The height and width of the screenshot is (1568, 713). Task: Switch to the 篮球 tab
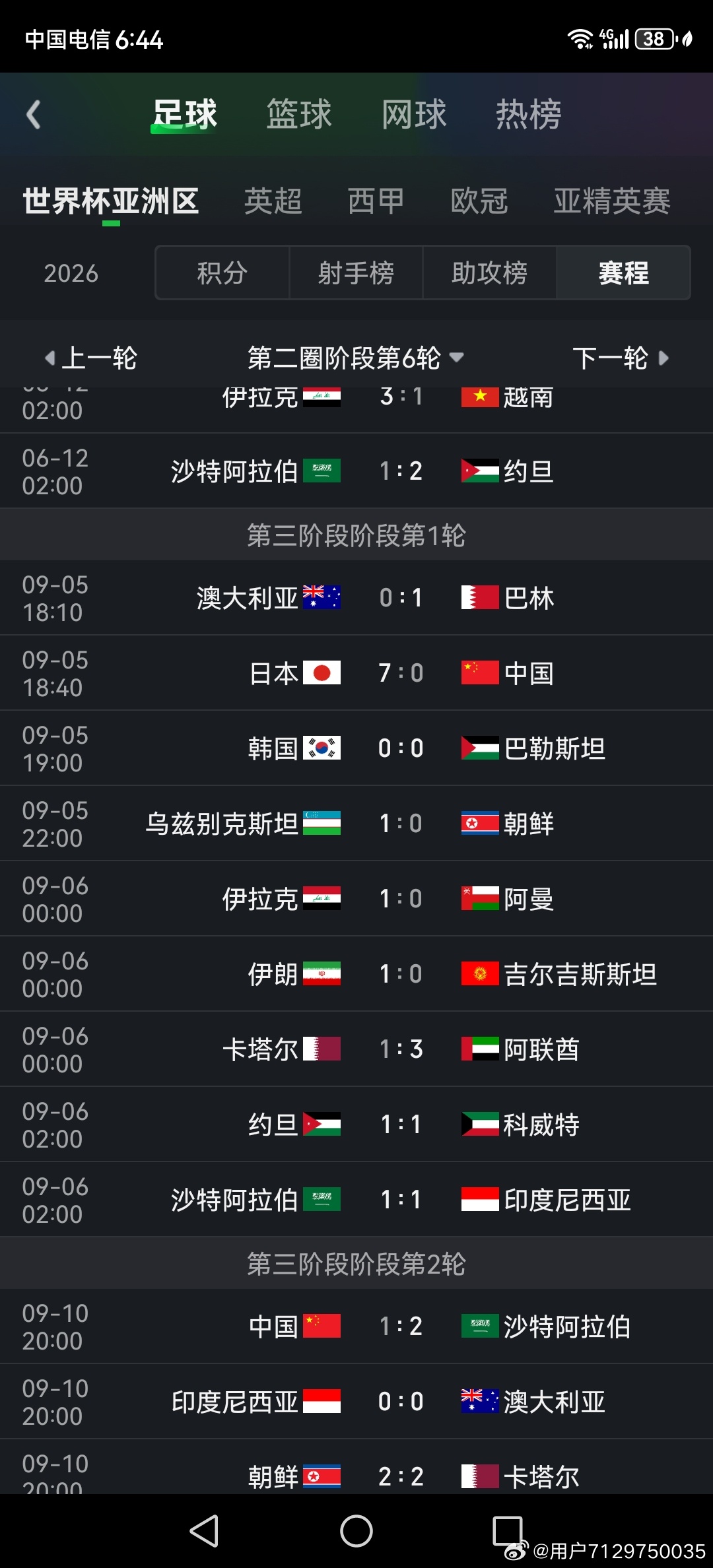[x=299, y=114]
